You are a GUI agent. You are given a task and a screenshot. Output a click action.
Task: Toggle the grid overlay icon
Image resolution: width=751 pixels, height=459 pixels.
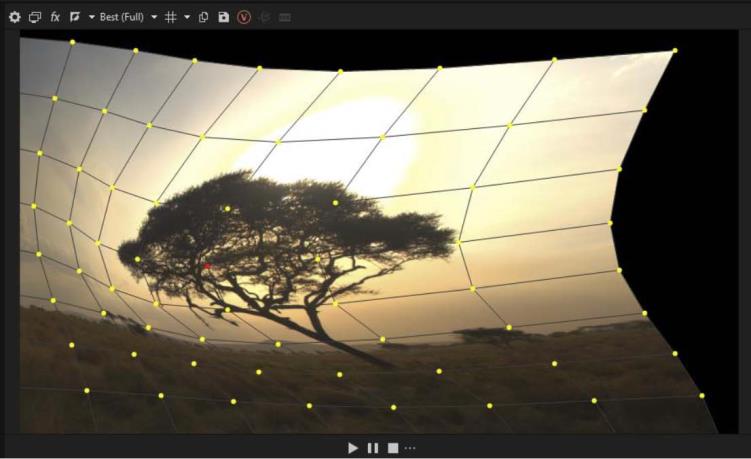click(x=171, y=17)
